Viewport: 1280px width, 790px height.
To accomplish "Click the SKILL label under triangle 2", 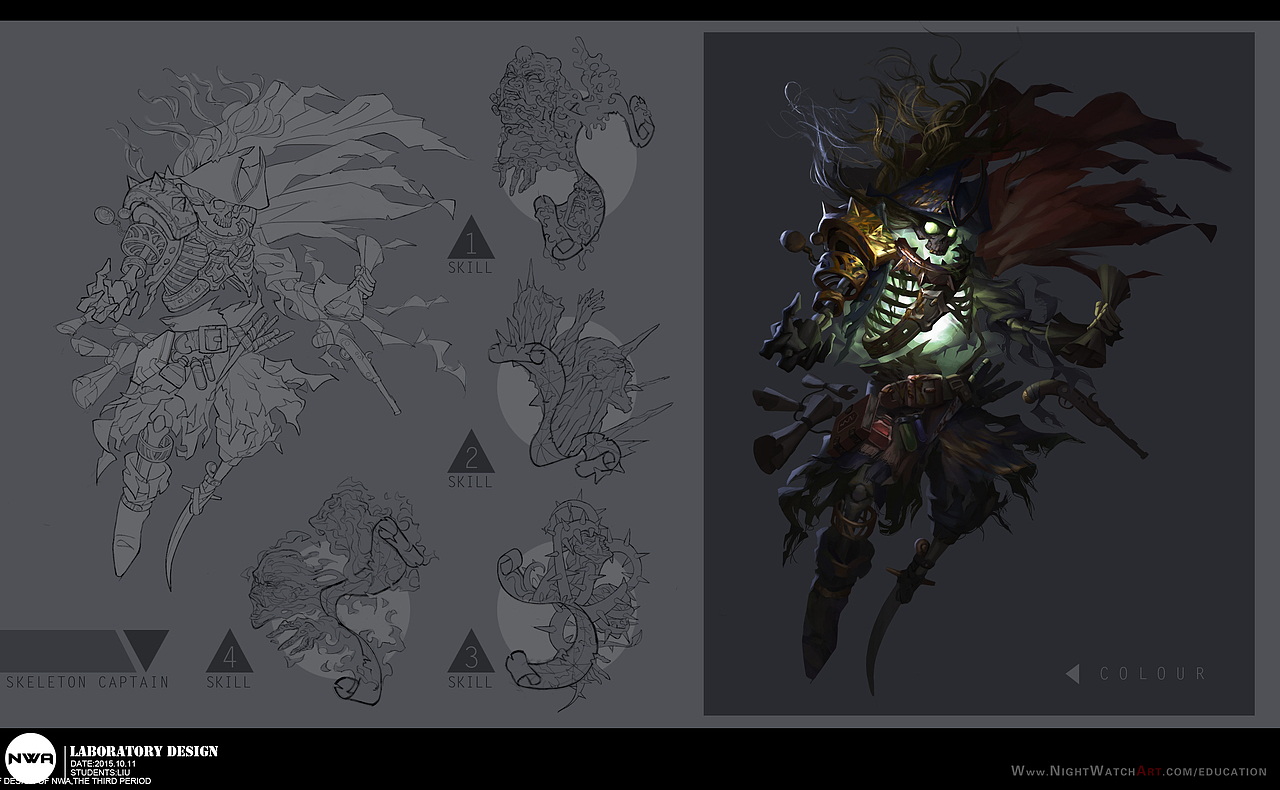I will click(470, 482).
